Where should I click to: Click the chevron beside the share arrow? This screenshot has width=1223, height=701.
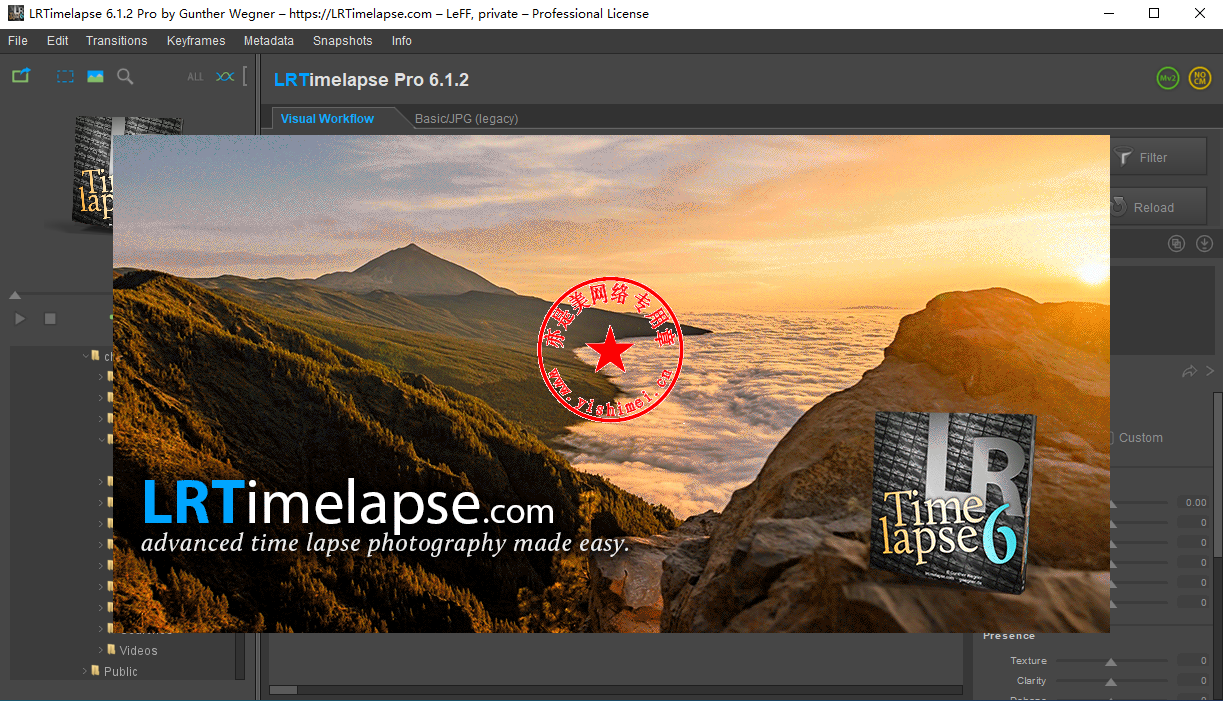click(x=1210, y=371)
